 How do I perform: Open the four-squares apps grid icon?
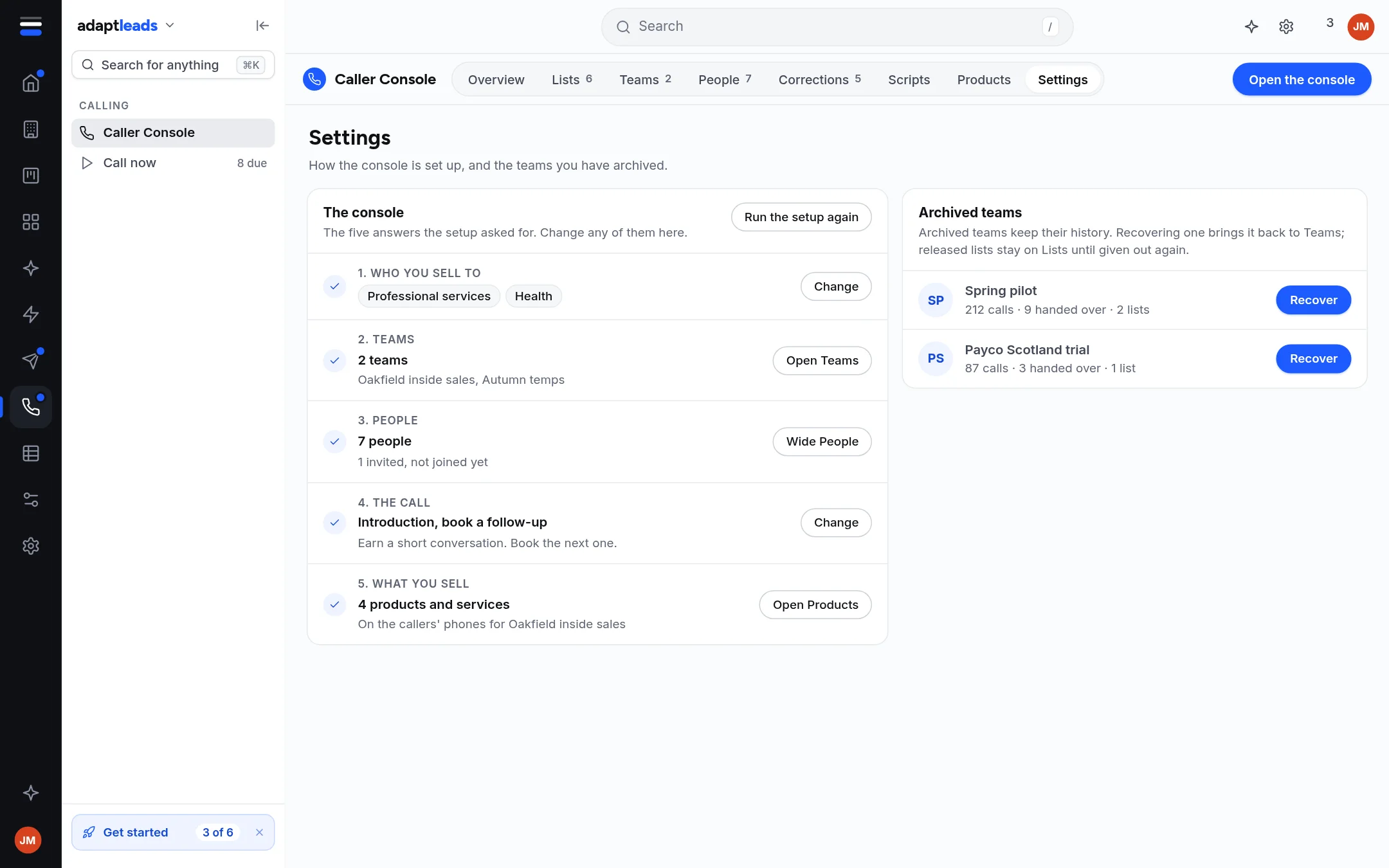30,222
